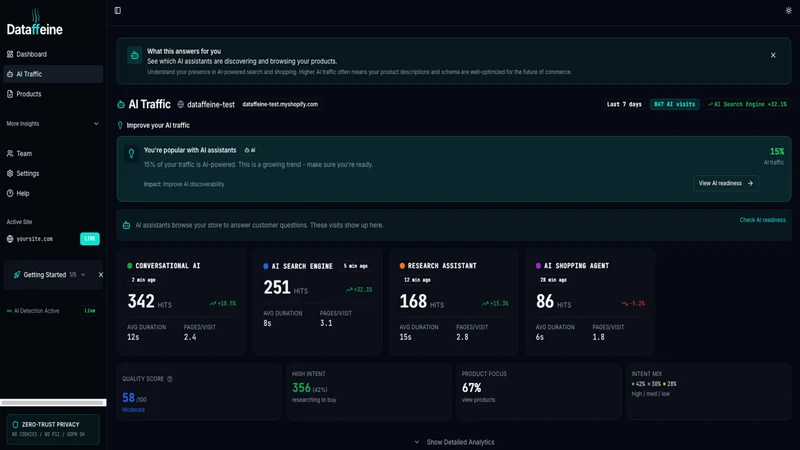This screenshot has width=800, height=450.
Task: Click the Quality Score info icon
Action: [170, 379]
